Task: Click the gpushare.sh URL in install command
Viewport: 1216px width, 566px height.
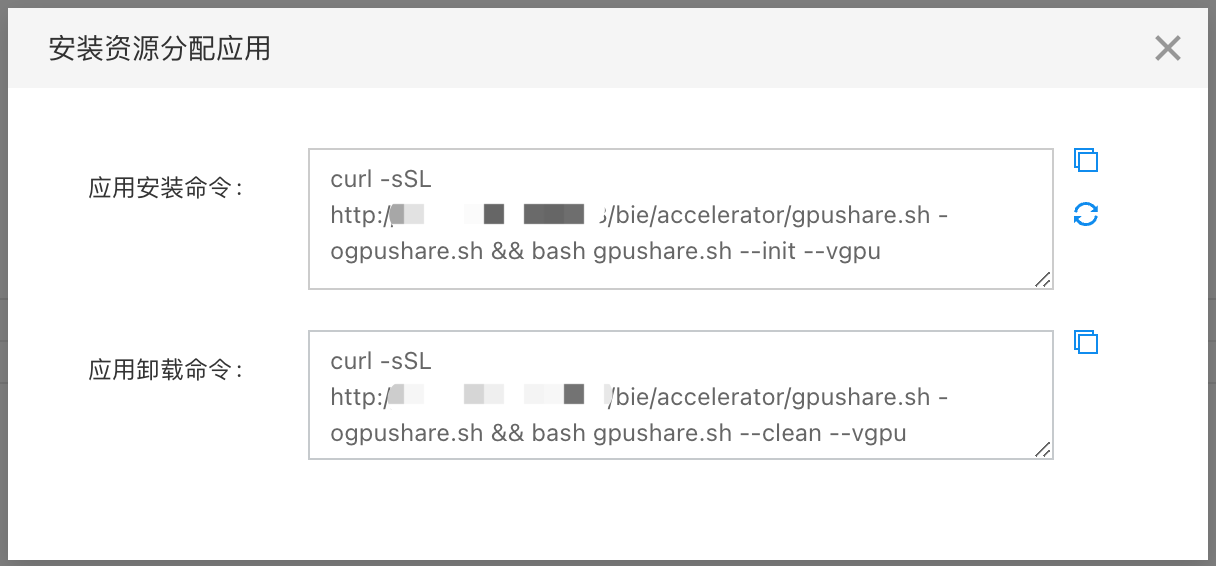Action: (x=631, y=215)
